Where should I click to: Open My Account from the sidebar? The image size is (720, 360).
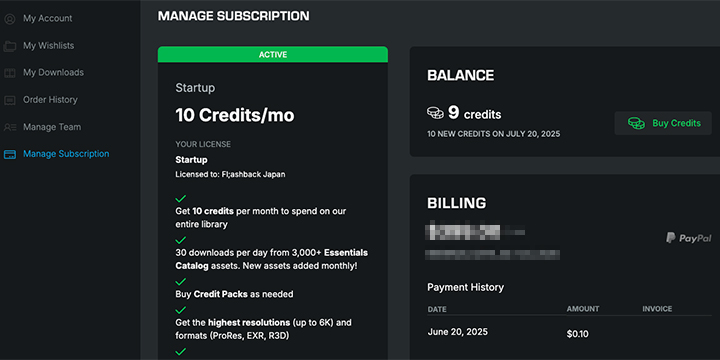pyautogui.click(x=48, y=18)
